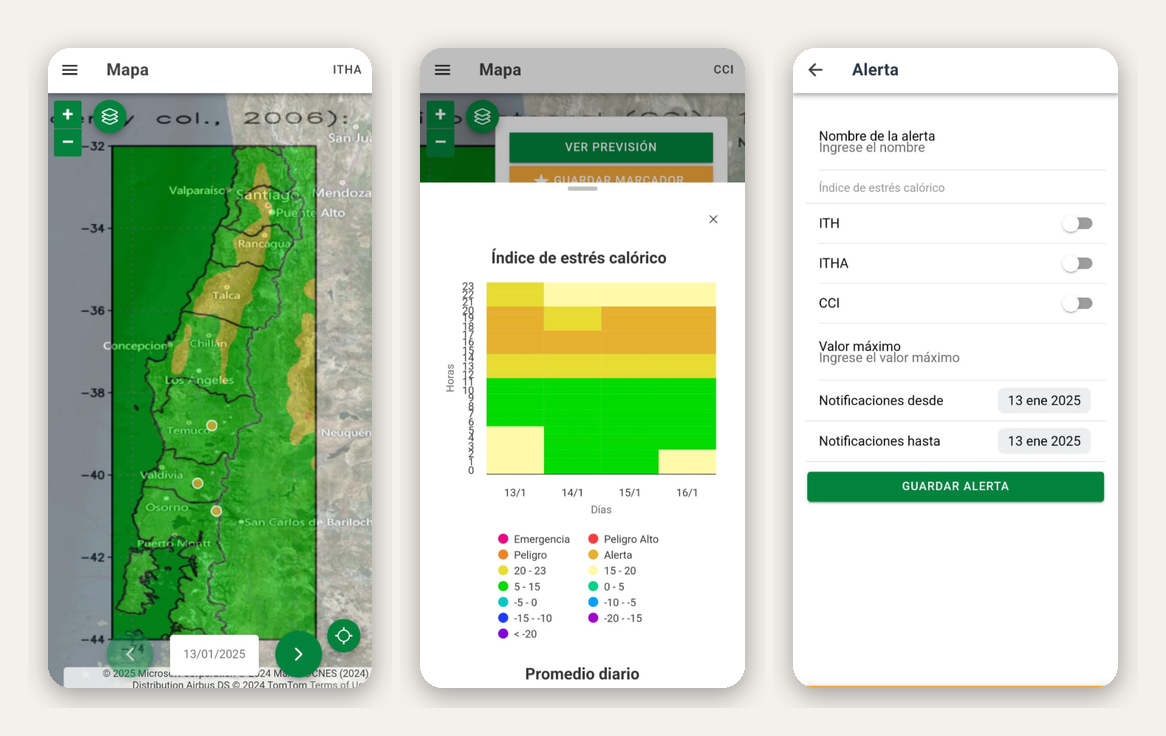This screenshot has height=736, width=1166.
Task: Click Valparaíso label on the map
Action: [196, 190]
